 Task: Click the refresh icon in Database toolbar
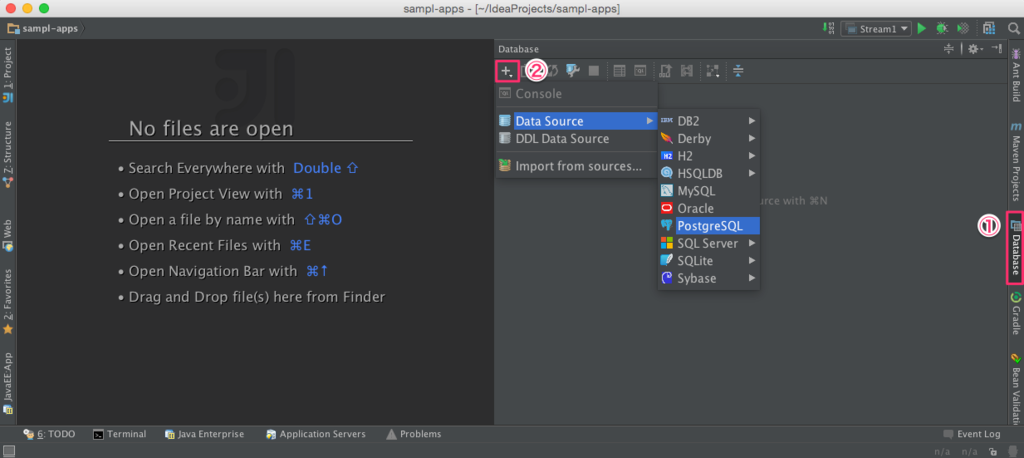pos(553,71)
